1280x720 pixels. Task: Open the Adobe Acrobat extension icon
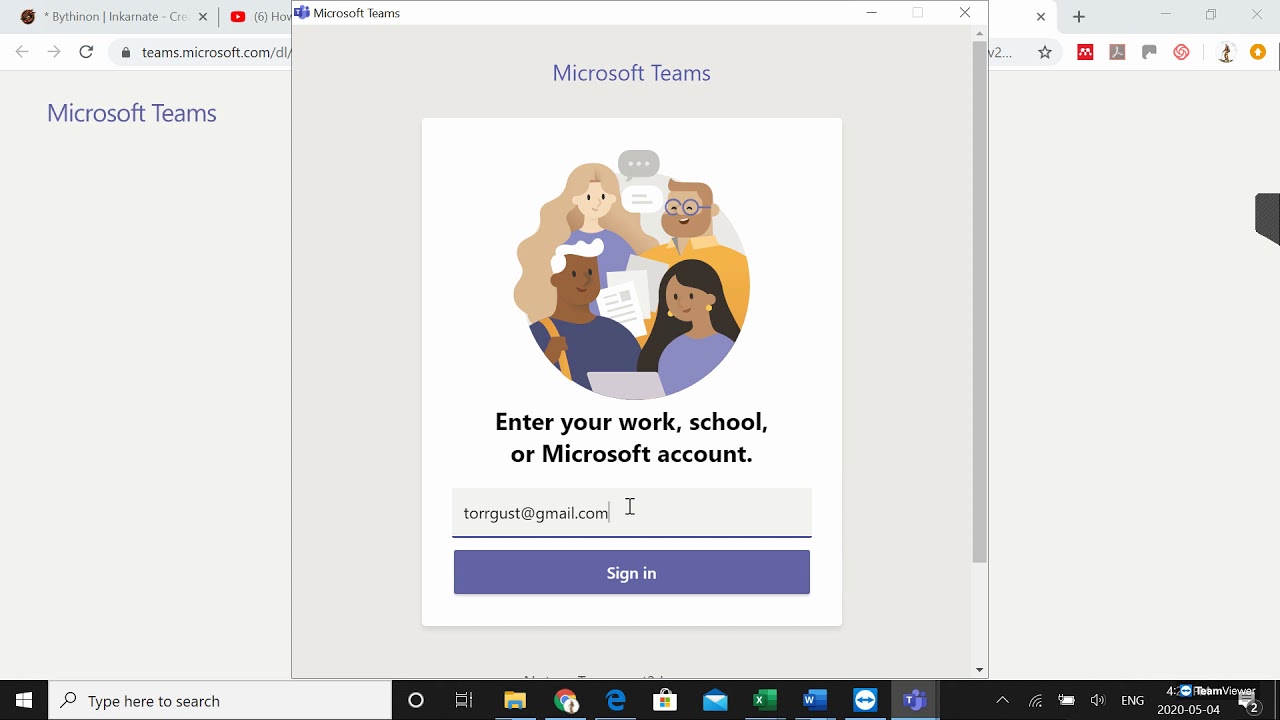pyautogui.click(x=1117, y=52)
